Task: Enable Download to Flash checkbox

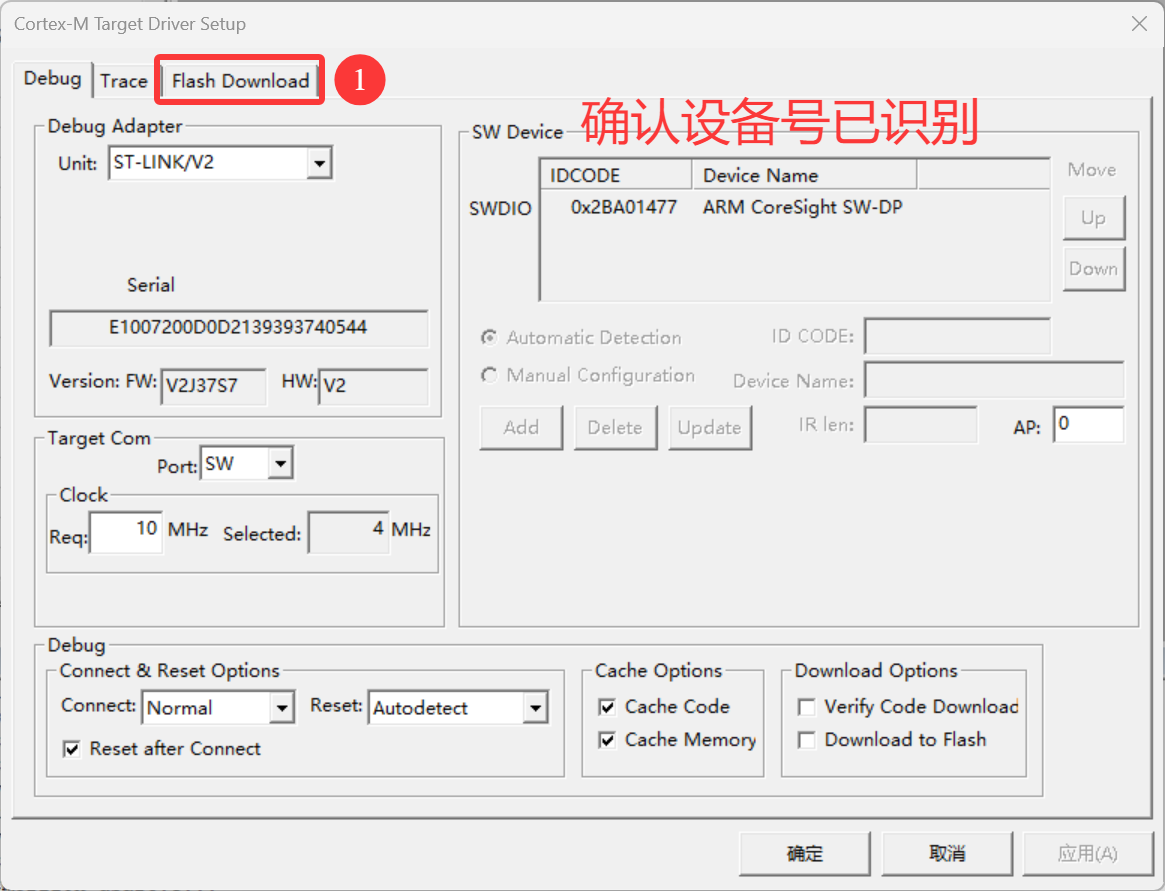Action: [806, 740]
